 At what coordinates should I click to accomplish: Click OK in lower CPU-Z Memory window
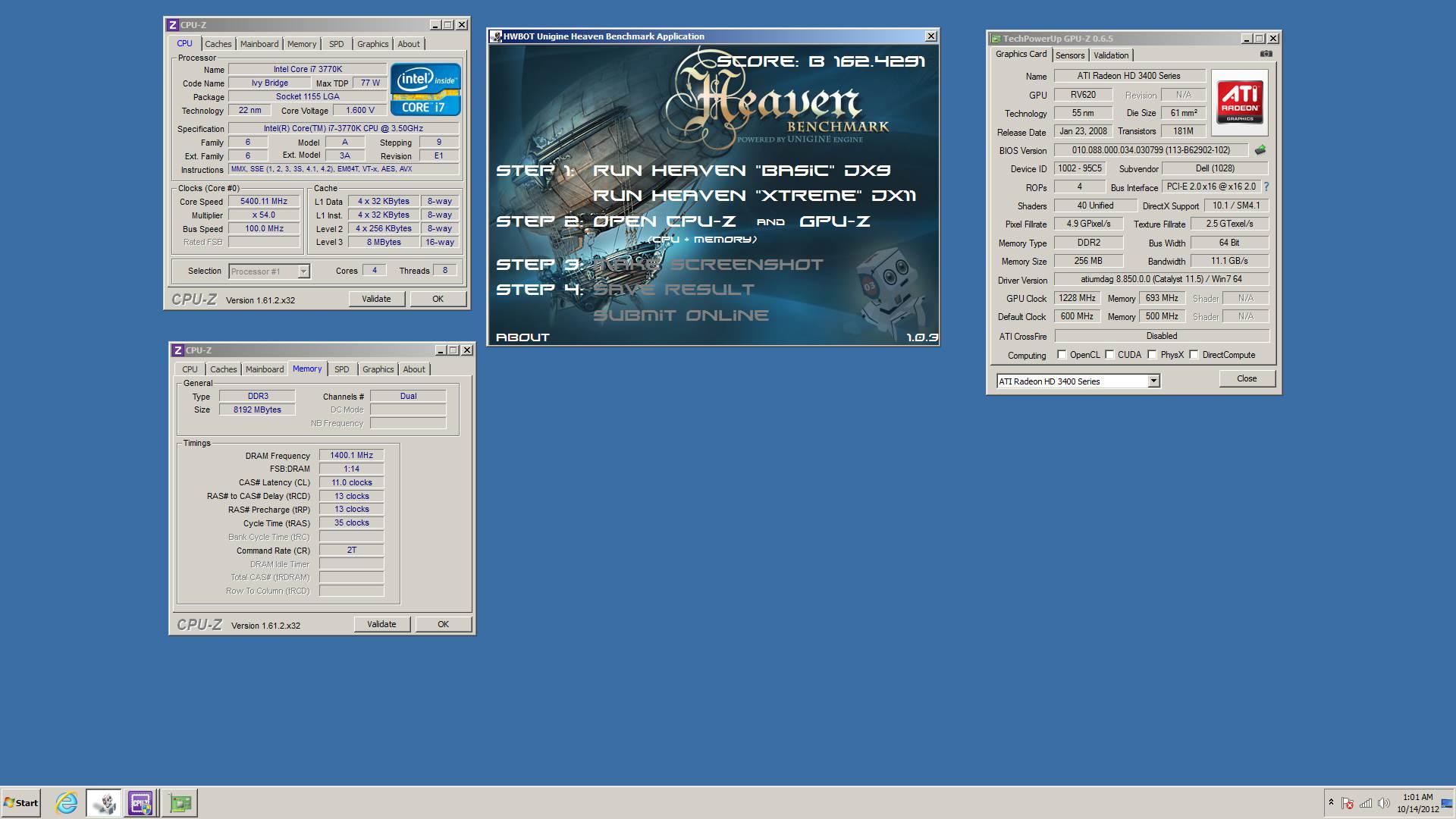tap(443, 624)
